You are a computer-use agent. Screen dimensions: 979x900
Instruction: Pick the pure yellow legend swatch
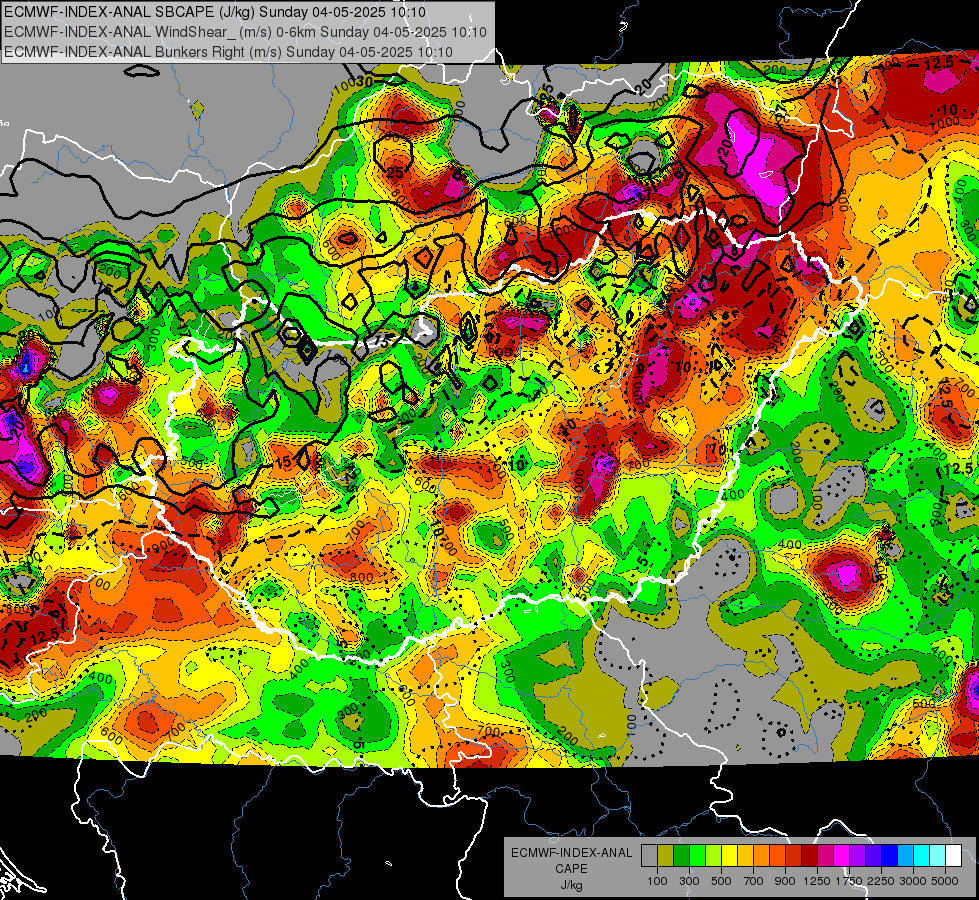(729, 856)
